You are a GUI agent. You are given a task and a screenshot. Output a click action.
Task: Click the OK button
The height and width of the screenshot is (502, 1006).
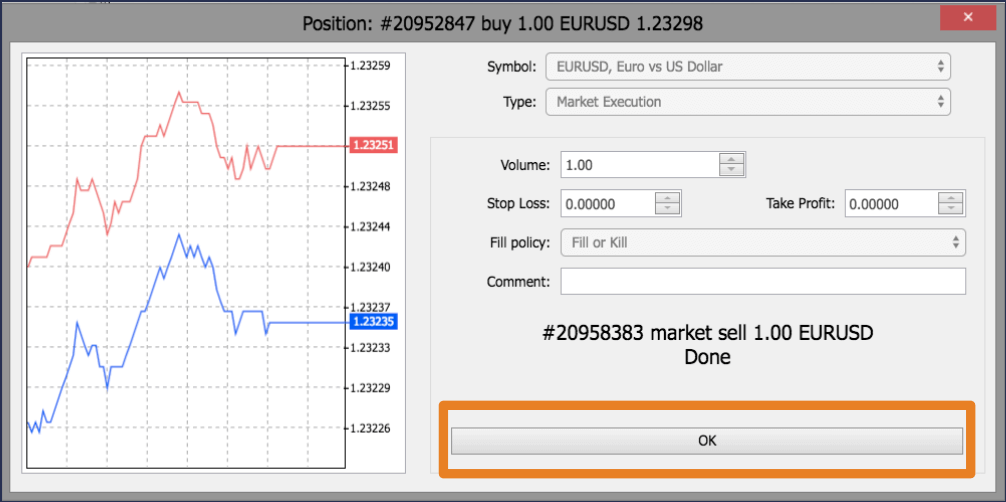pyautogui.click(x=706, y=440)
